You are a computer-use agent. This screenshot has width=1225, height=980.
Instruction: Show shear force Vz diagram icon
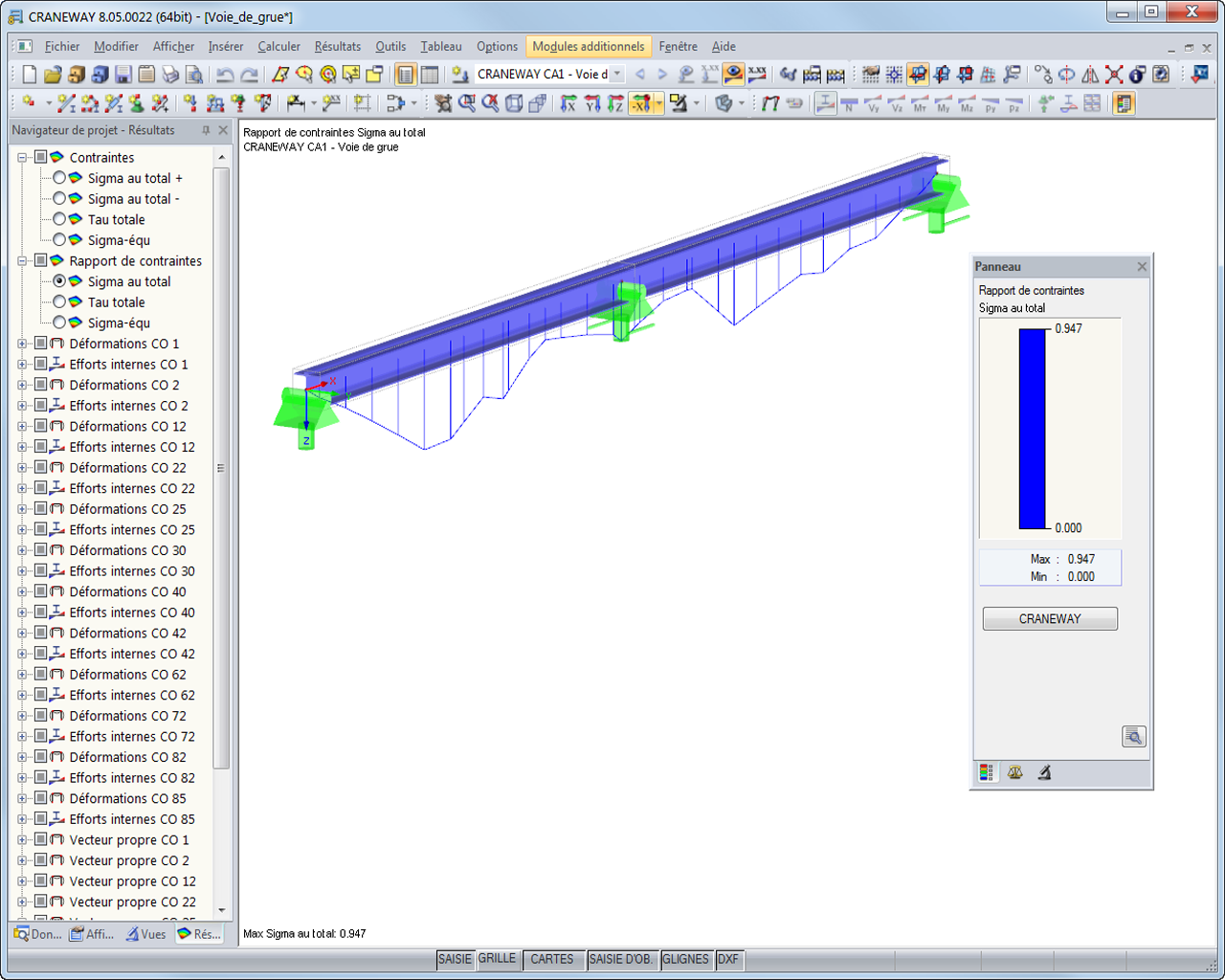[x=896, y=103]
